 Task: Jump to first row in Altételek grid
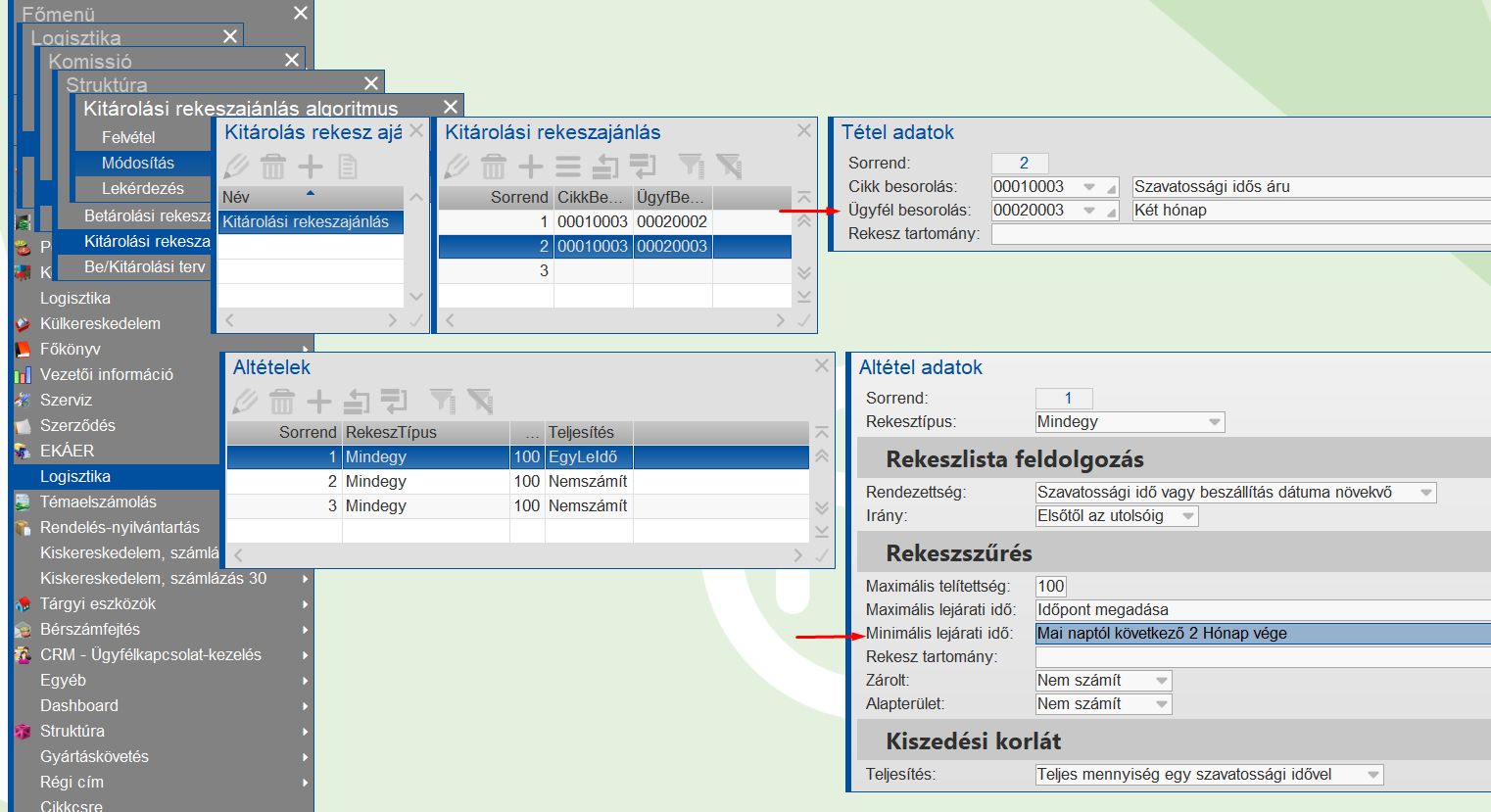[x=822, y=432]
